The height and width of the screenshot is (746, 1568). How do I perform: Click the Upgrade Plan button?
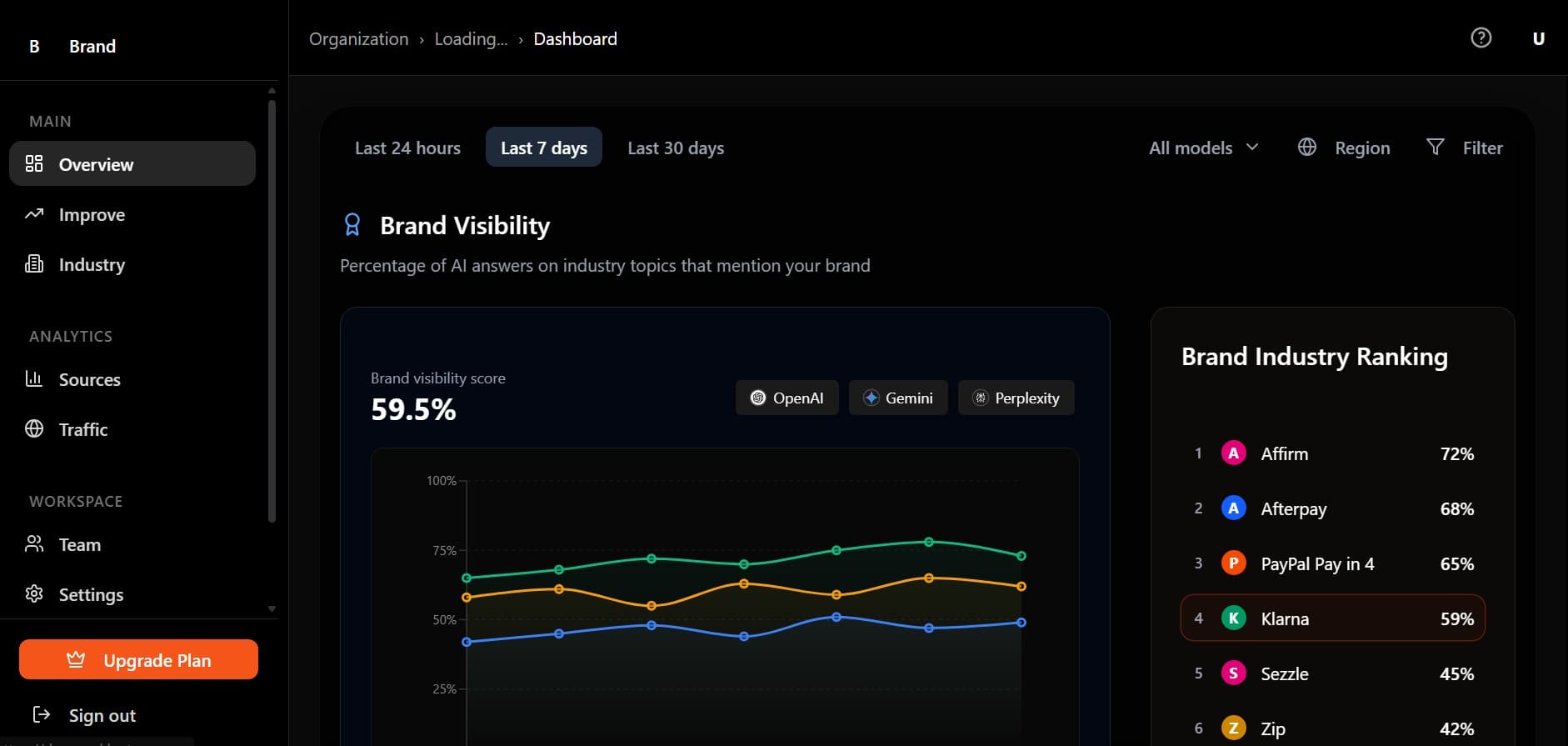point(138,659)
